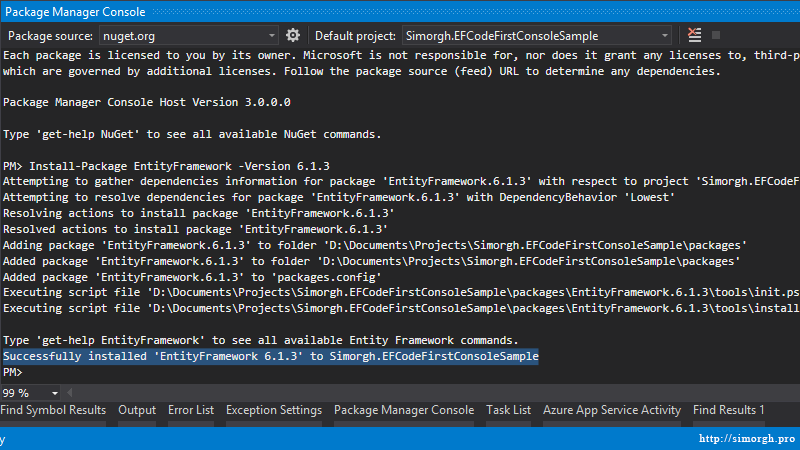800x450 pixels.
Task: Open the Output tab
Action: (137, 410)
